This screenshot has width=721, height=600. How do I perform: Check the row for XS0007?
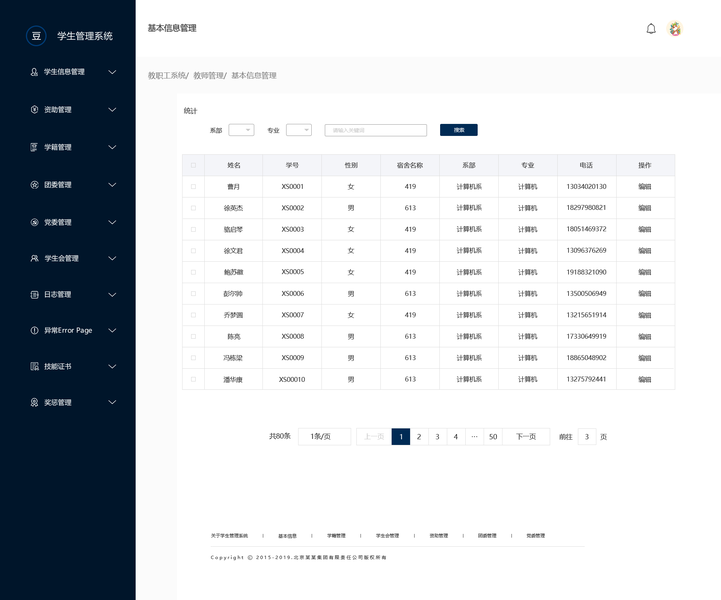point(193,315)
